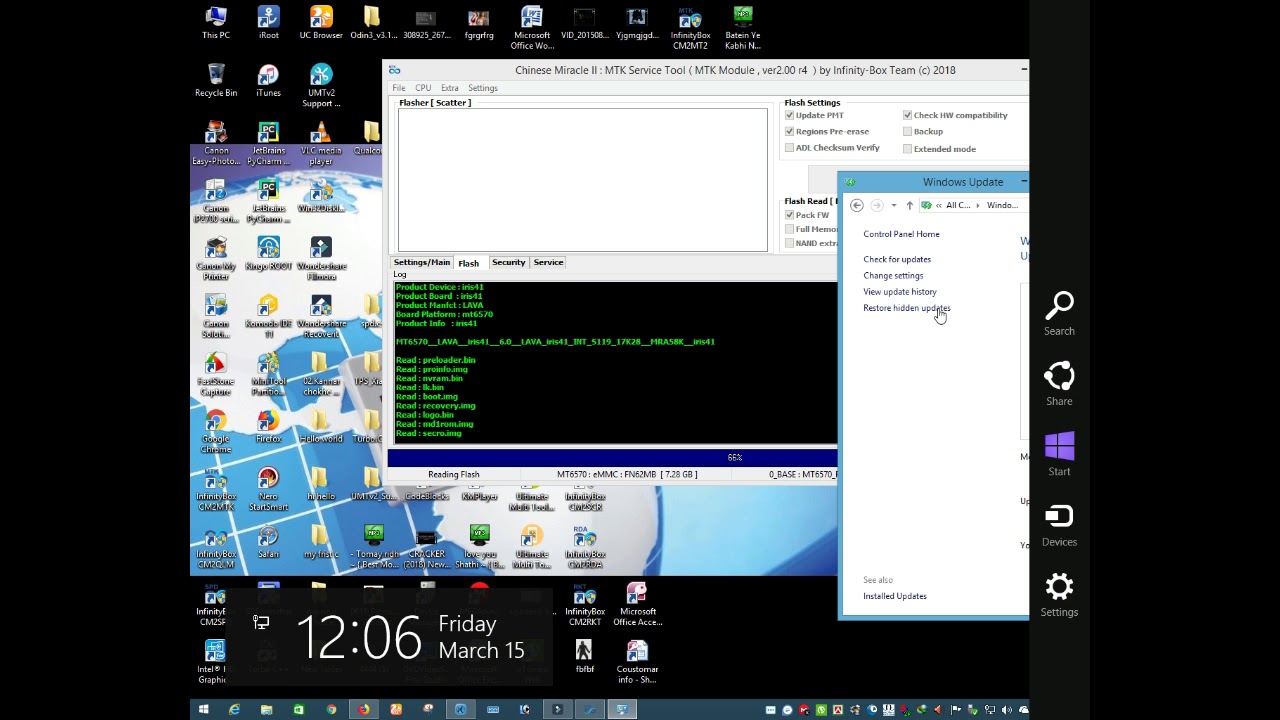Open the File menu
The image size is (1280, 720).
(399, 88)
